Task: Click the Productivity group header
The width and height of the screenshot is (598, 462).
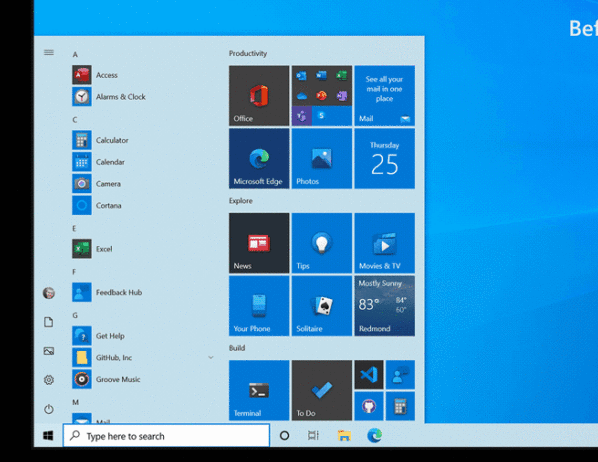Action: pyautogui.click(x=248, y=53)
